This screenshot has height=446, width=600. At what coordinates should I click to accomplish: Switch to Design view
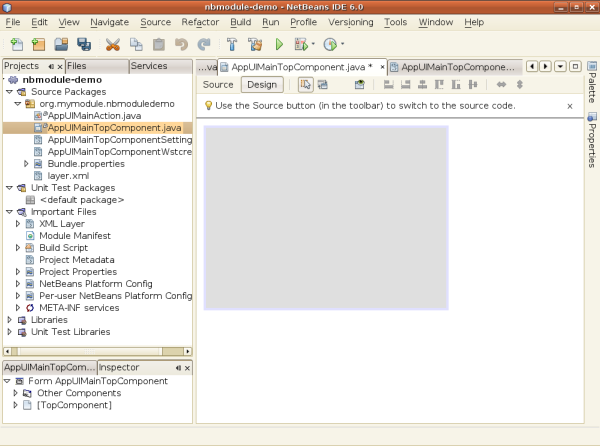tap(262, 85)
